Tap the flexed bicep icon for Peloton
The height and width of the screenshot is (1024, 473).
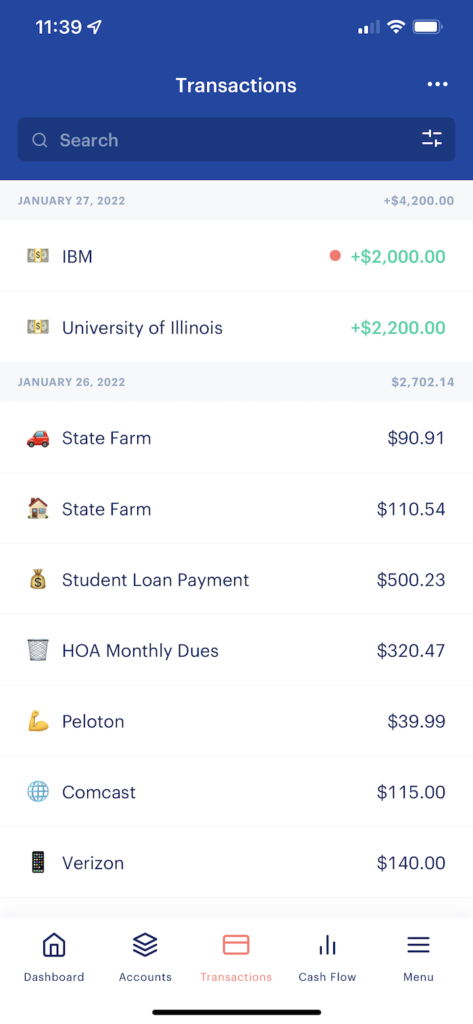38,721
